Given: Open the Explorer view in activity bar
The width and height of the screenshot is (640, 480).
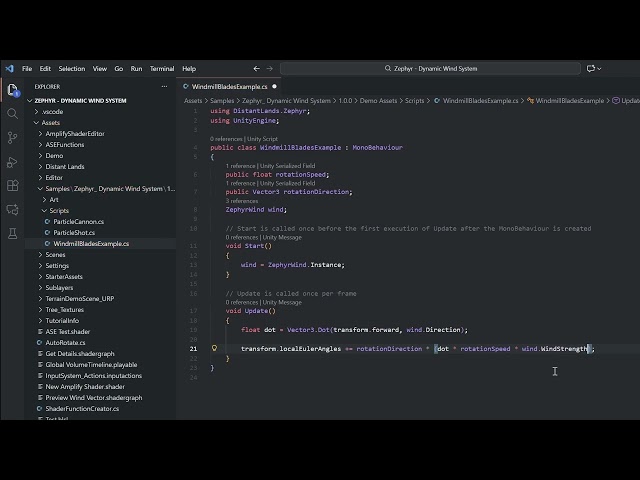Looking at the screenshot, I should (13, 90).
